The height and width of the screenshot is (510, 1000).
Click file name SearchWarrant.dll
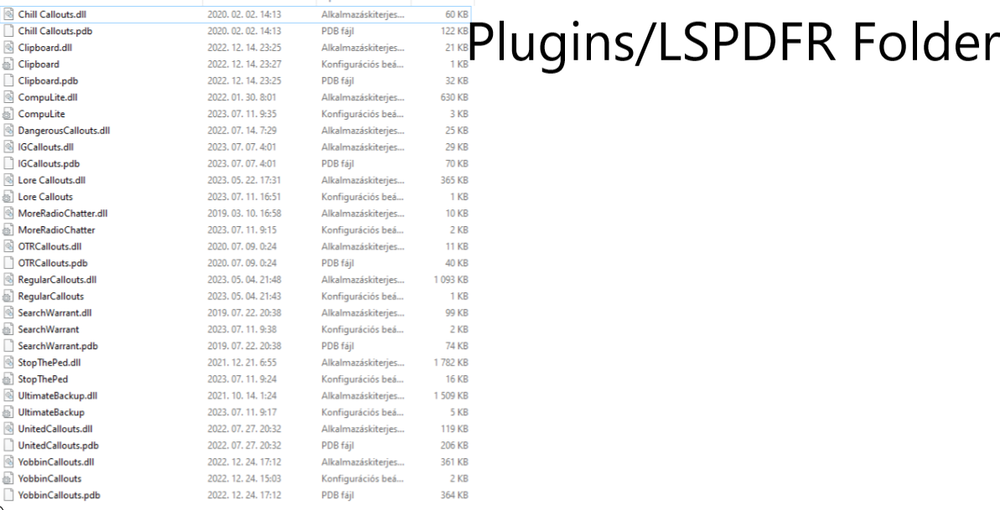[x=55, y=312]
